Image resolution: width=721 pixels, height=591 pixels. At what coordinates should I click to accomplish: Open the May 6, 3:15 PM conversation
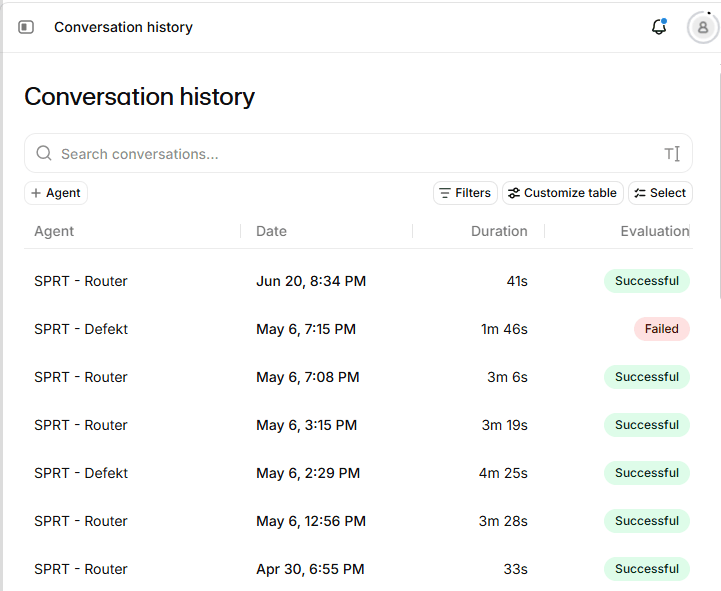click(358, 425)
